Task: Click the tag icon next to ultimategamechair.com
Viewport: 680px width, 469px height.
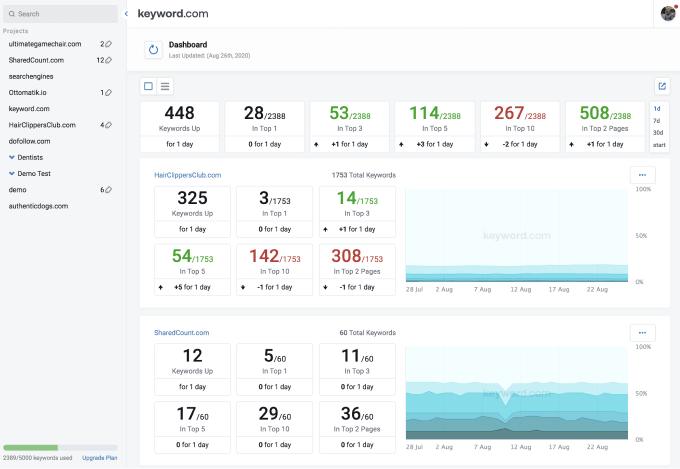Action: click(108, 44)
